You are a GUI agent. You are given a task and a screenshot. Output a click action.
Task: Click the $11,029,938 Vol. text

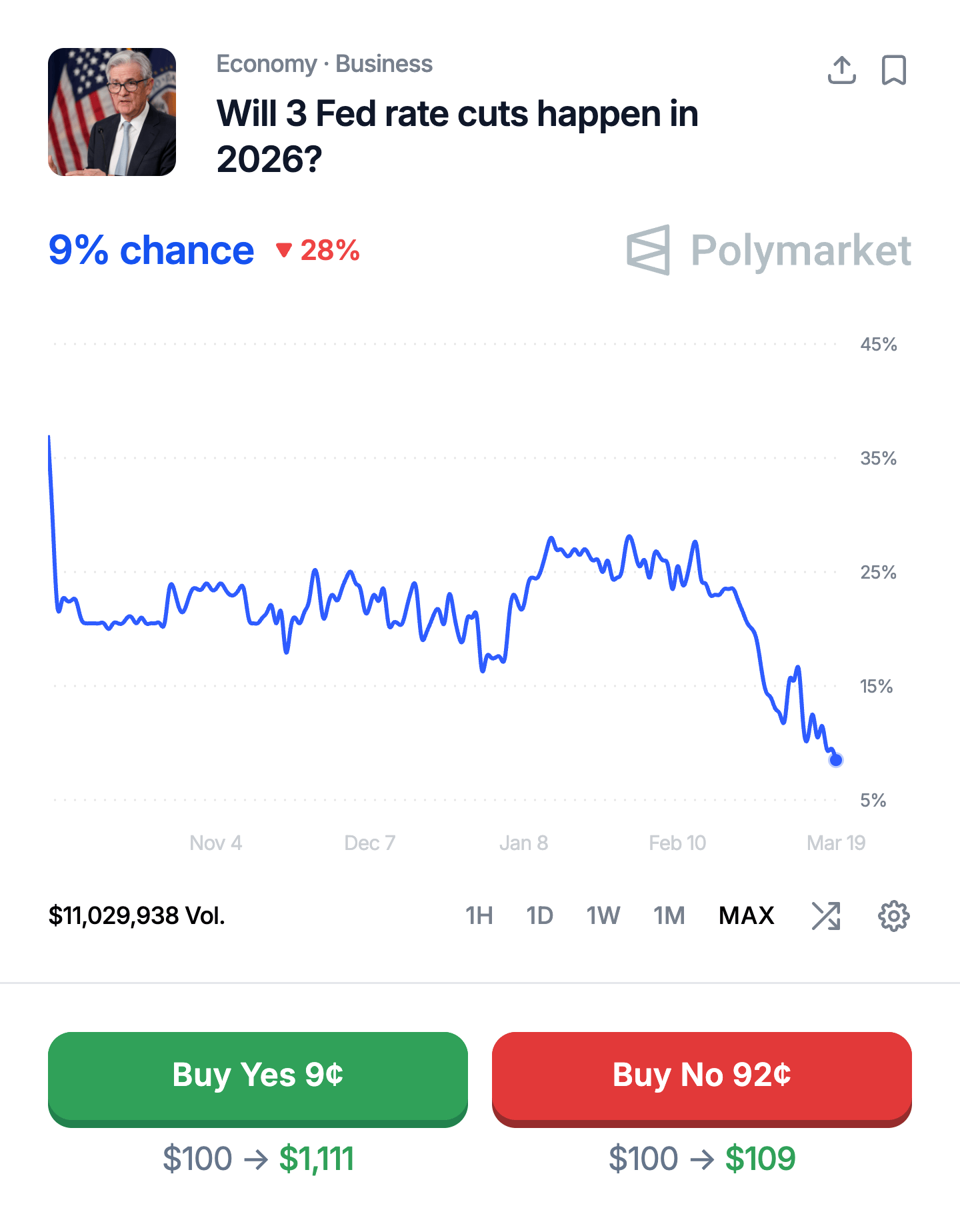coord(137,916)
